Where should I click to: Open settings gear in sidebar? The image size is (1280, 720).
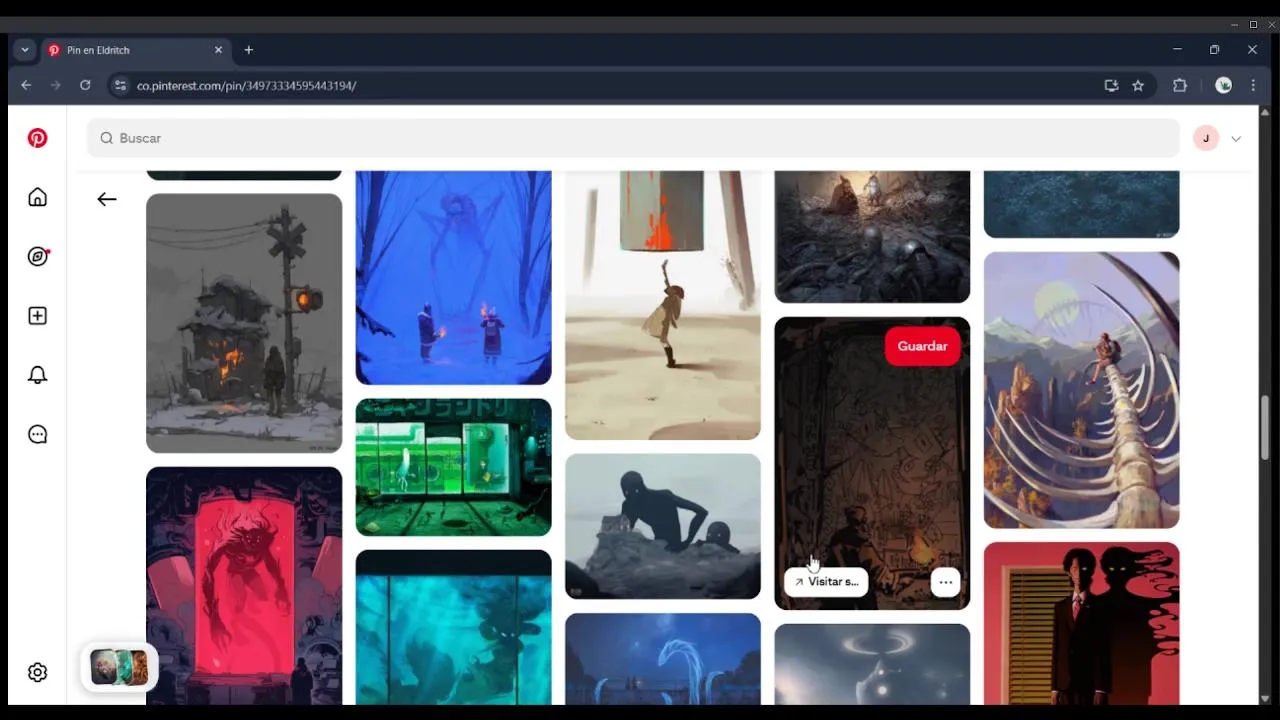click(37, 672)
